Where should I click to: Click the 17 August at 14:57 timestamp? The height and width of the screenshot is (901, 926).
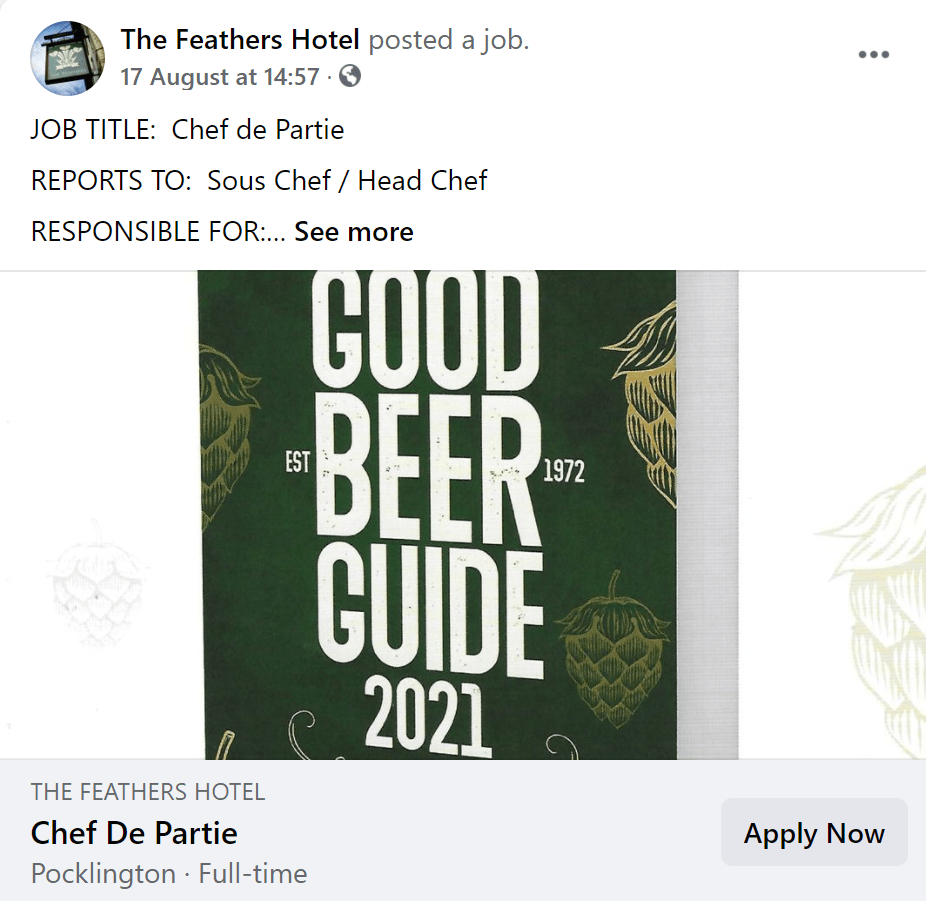pos(220,76)
